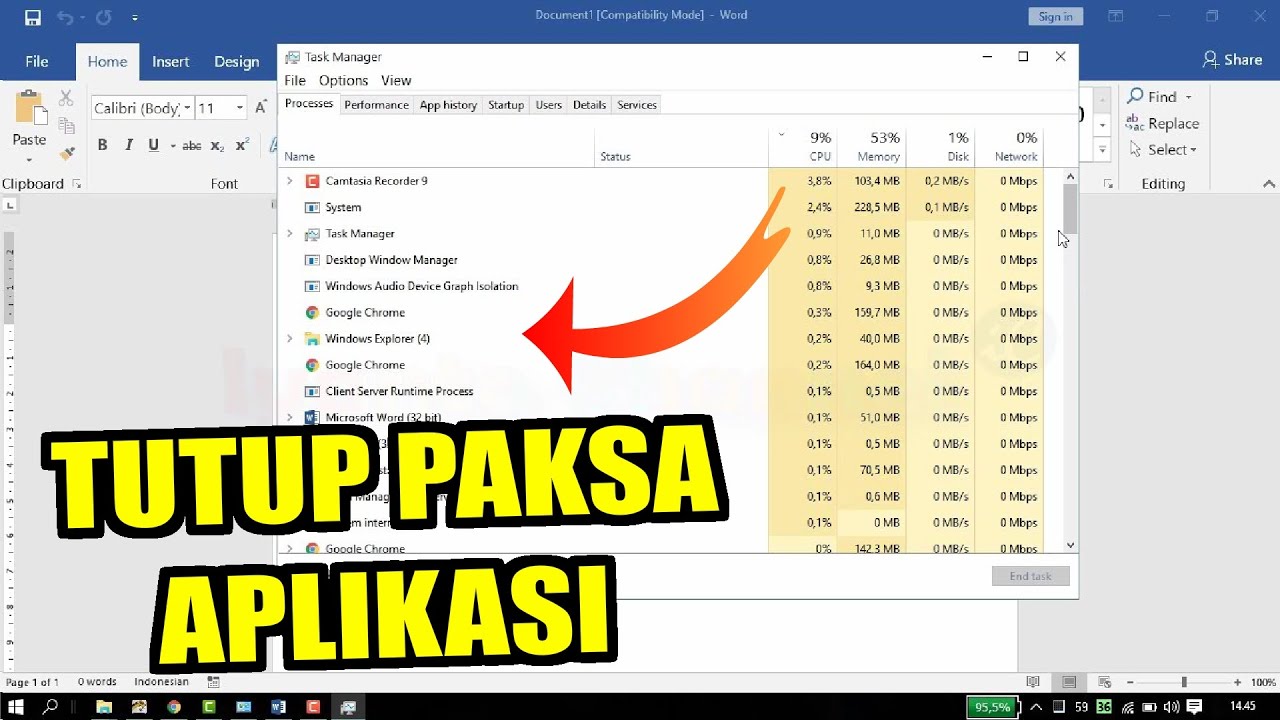This screenshot has width=1280, height=720.
Task: Switch to Word's Insert ribbon tab
Action: [171, 61]
